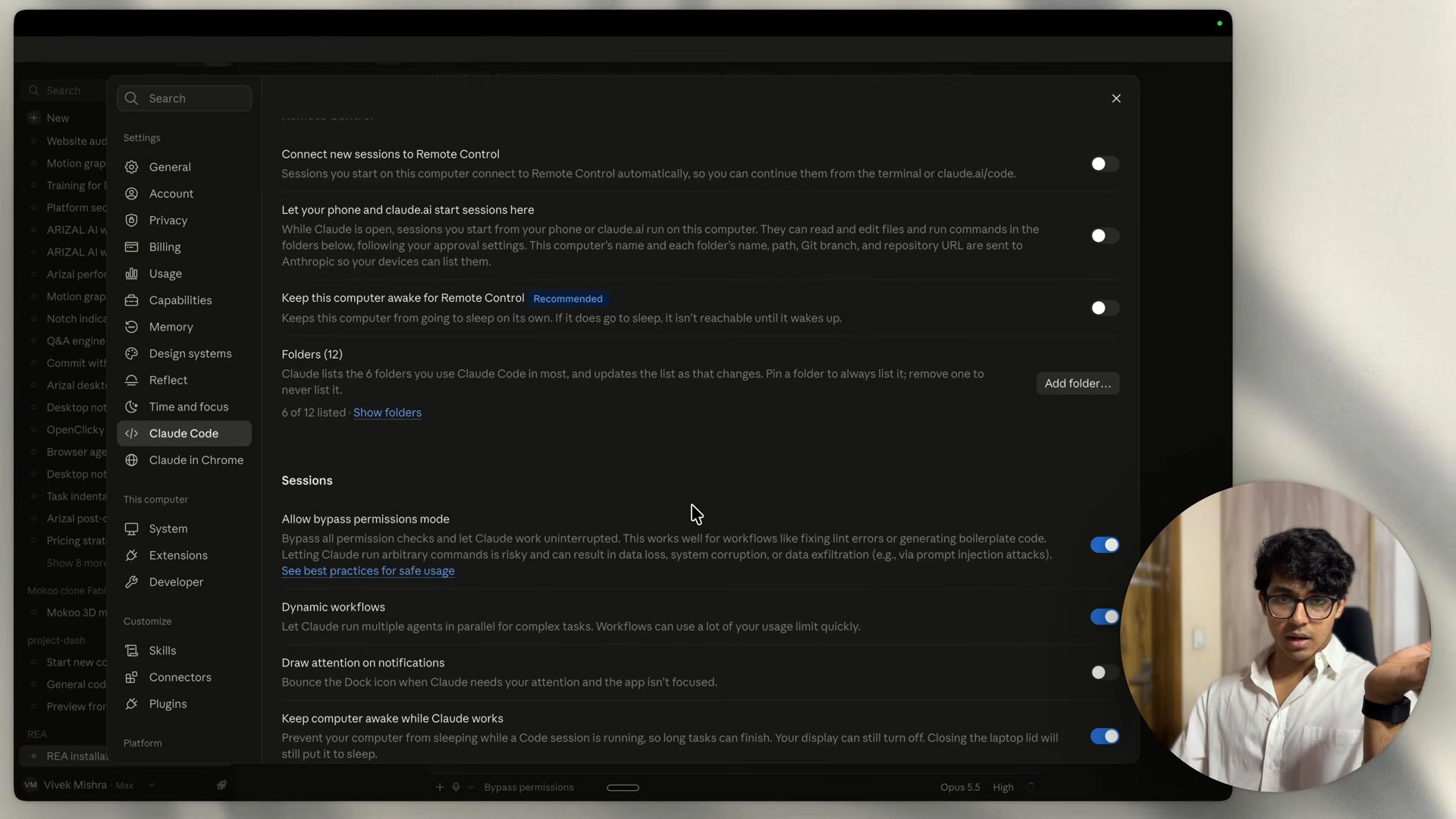Select the Privacy shield icon
Screen dimensions: 1456x819
[131, 220]
